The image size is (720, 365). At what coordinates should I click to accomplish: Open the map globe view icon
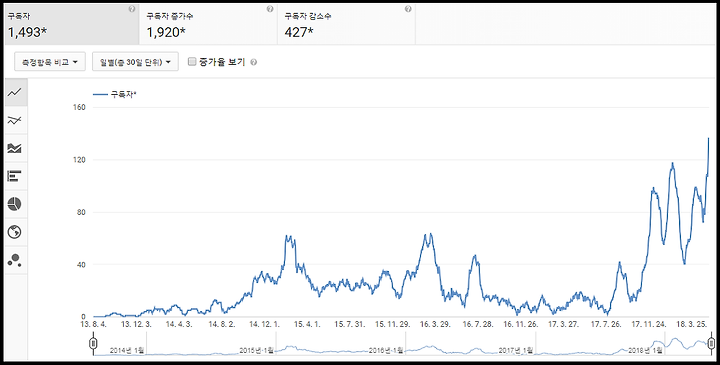(15, 232)
